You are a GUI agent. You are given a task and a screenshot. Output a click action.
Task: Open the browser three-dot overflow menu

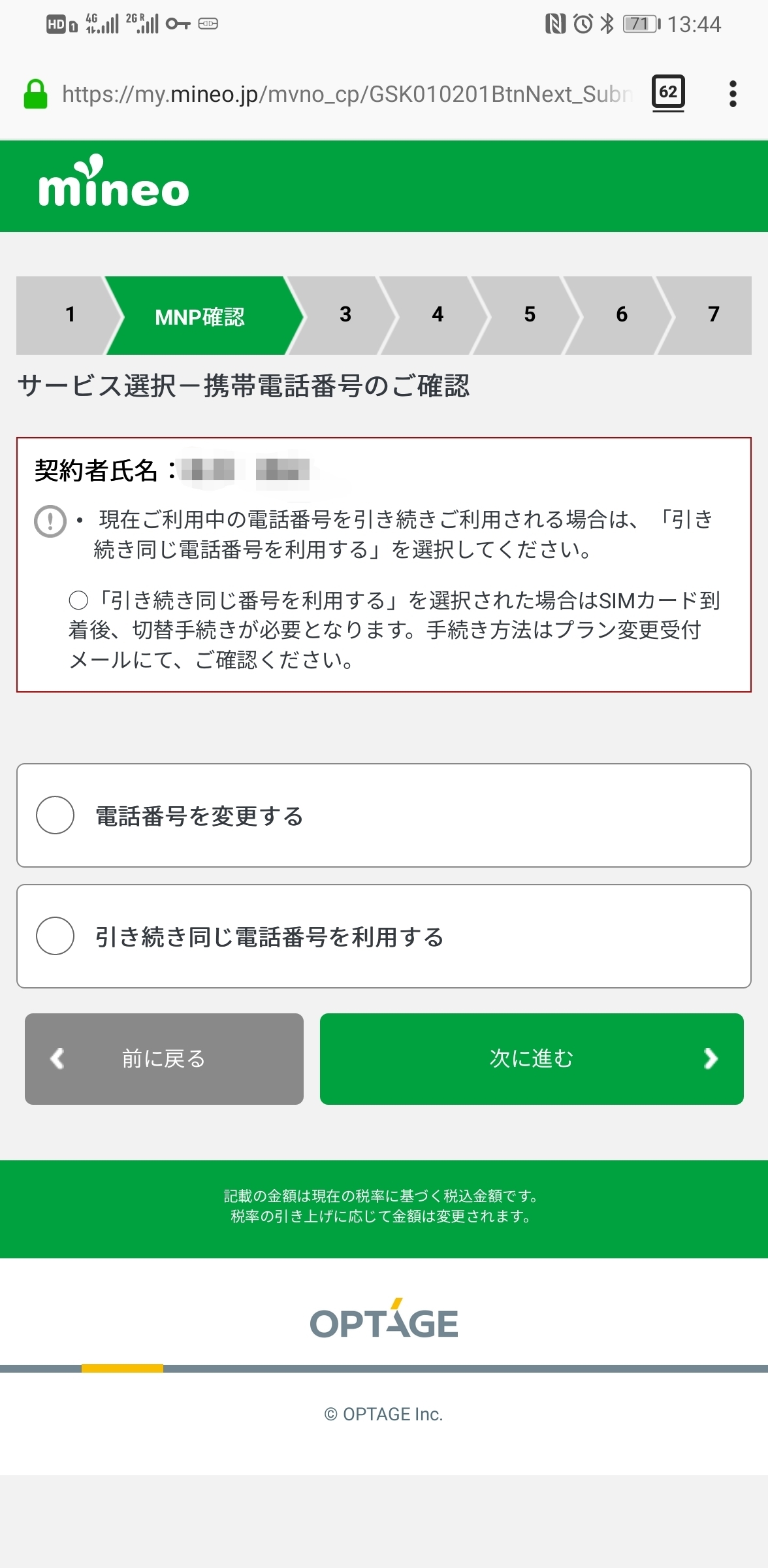click(733, 94)
